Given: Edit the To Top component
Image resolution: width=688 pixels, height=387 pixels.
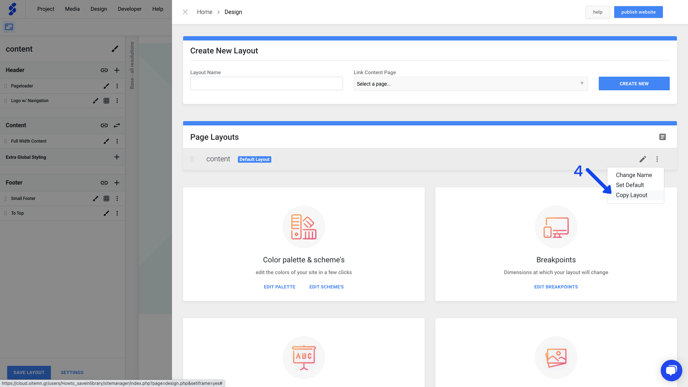Looking at the screenshot, I should (x=106, y=213).
